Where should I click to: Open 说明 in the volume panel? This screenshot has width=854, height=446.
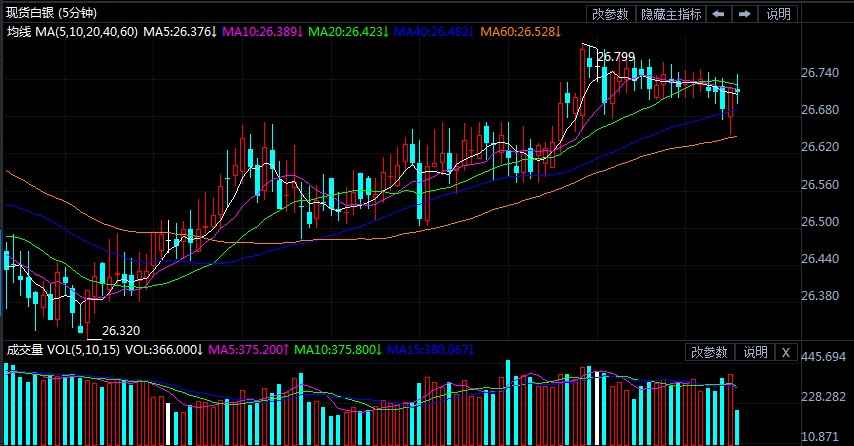coord(754,352)
